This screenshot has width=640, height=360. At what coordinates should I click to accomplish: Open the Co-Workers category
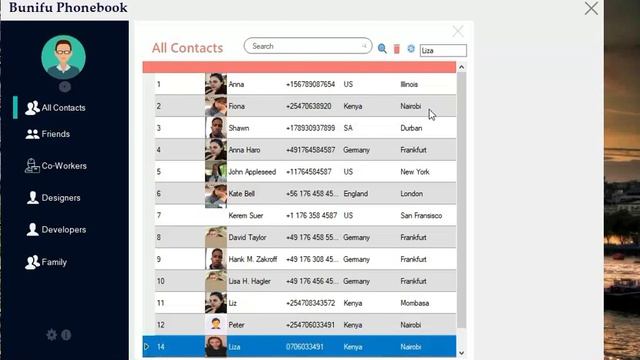pos(56,166)
